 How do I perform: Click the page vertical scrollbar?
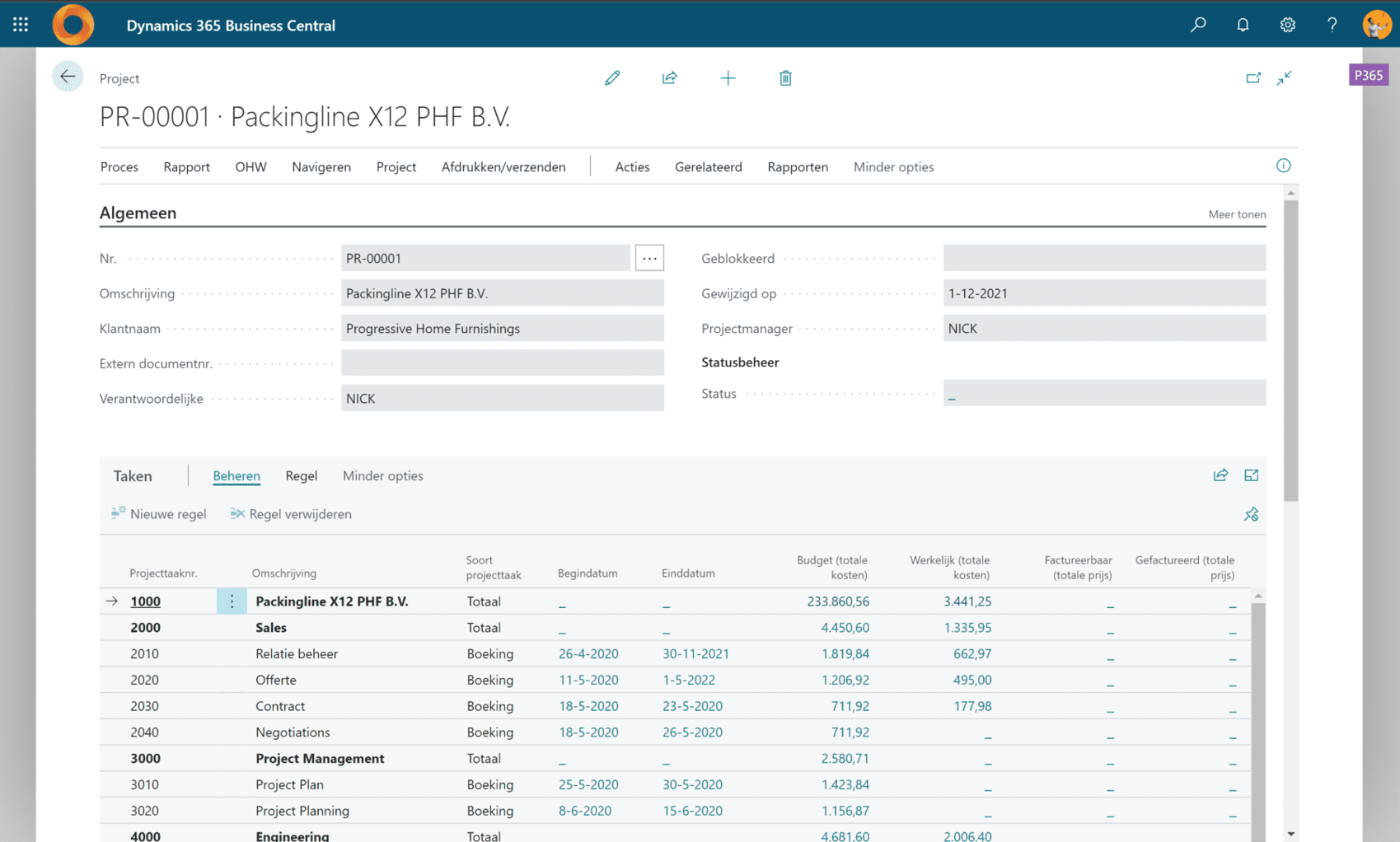coord(1290,350)
